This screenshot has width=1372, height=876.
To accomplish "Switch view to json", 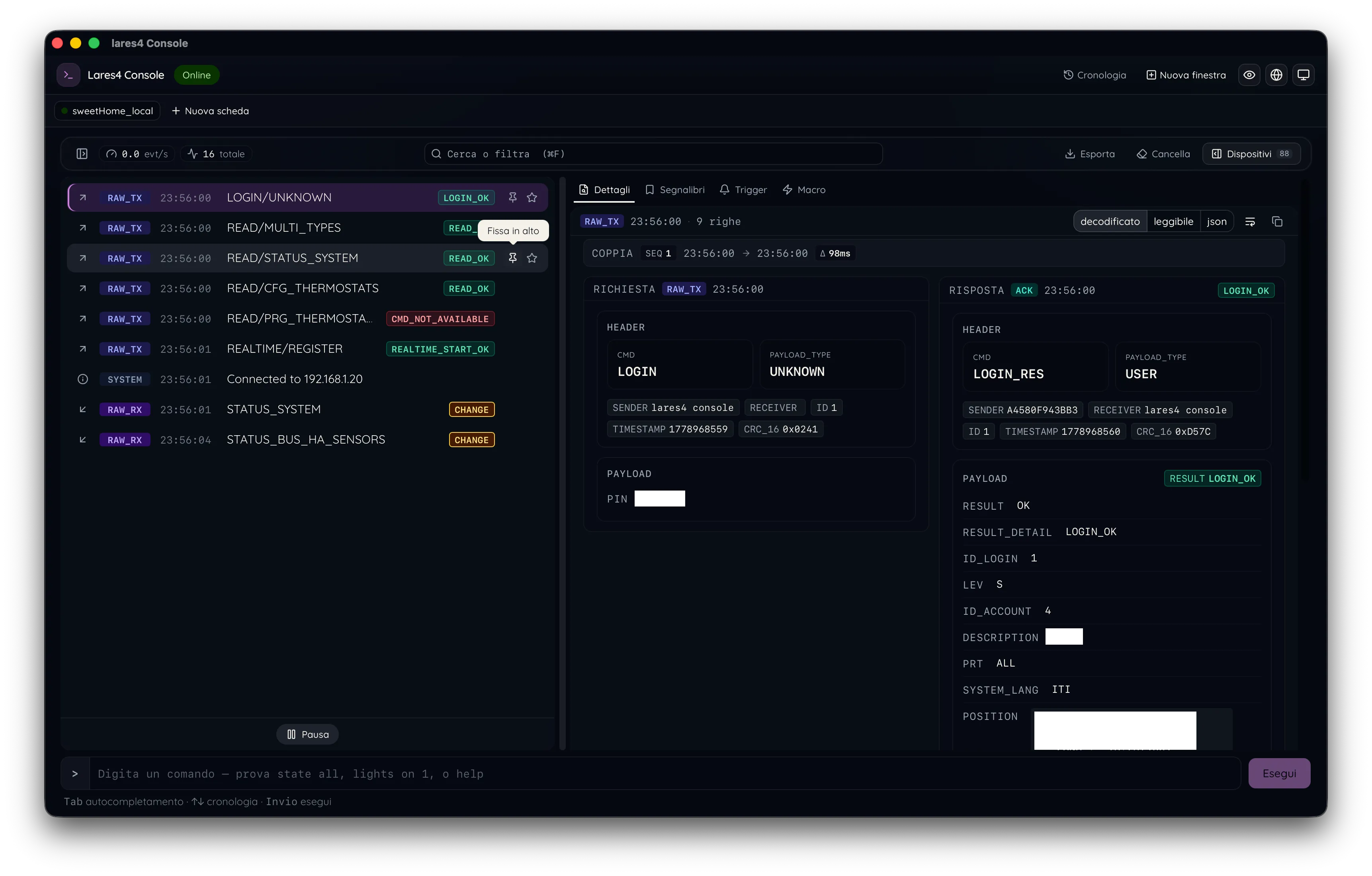I will click(x=1216, y=221).
